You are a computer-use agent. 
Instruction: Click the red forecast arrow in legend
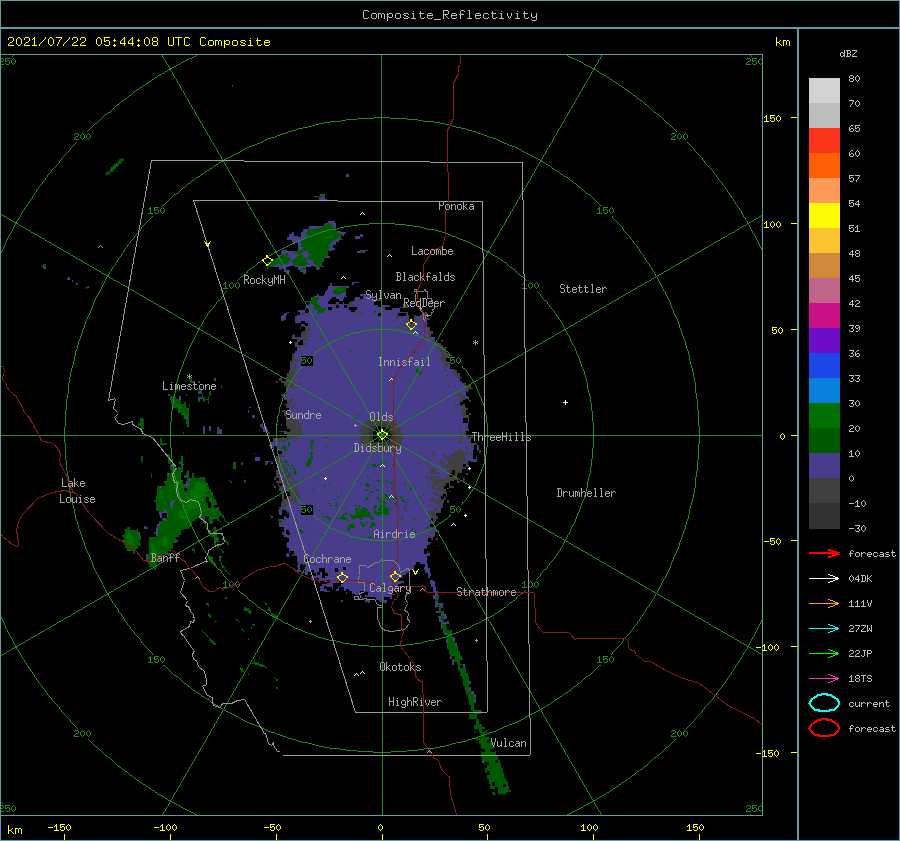824,553
